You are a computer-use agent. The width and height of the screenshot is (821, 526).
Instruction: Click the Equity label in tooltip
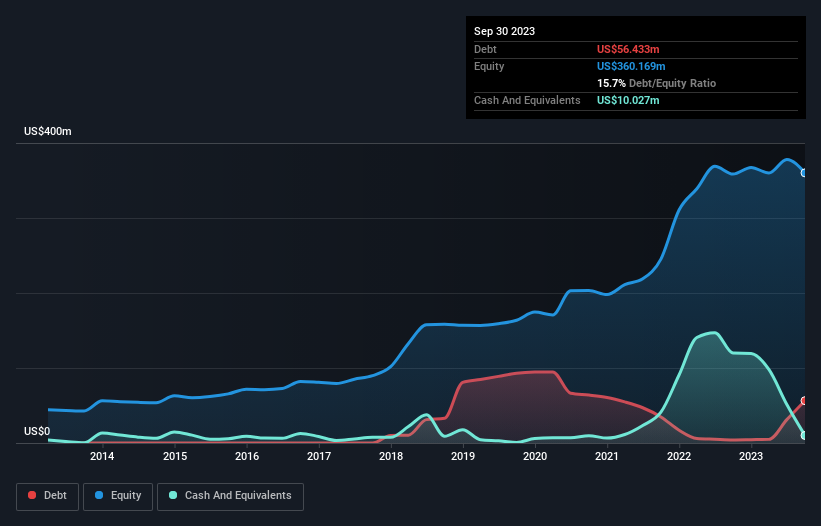pos(489,66)
